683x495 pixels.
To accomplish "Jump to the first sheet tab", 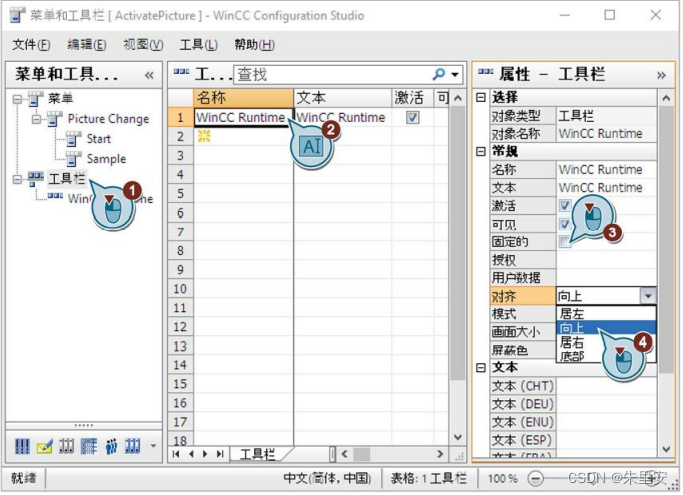I will click(x=176, y=454).
